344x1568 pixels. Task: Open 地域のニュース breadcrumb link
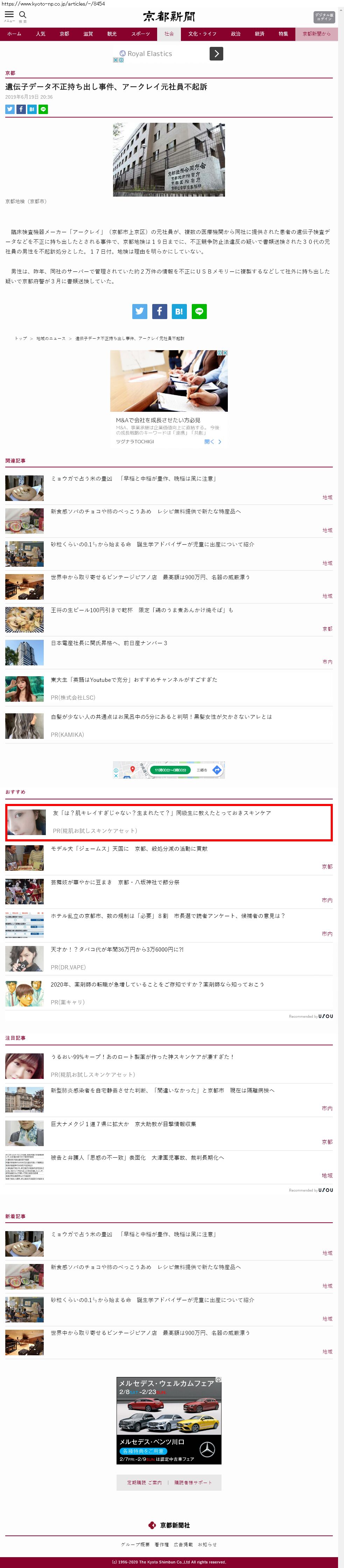pyautogui.click(x=50, y=338)
